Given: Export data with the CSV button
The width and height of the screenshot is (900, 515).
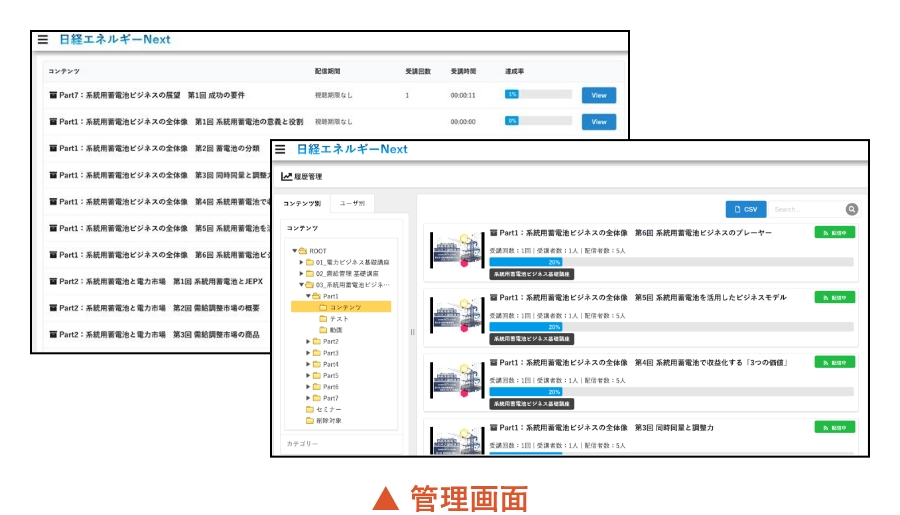Looking at the screenshot, I should 745,209.
